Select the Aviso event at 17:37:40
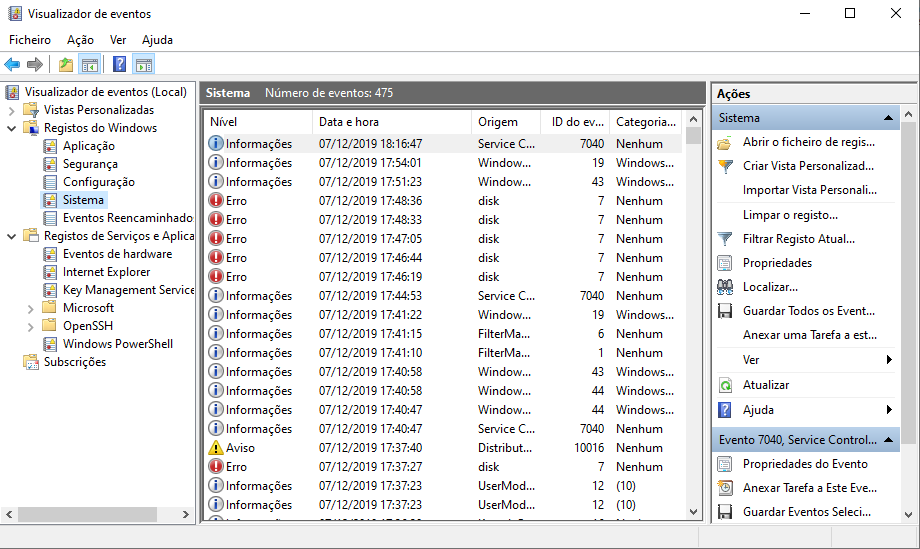This screenshot has height=549, width=920. (x=444, y=448)
